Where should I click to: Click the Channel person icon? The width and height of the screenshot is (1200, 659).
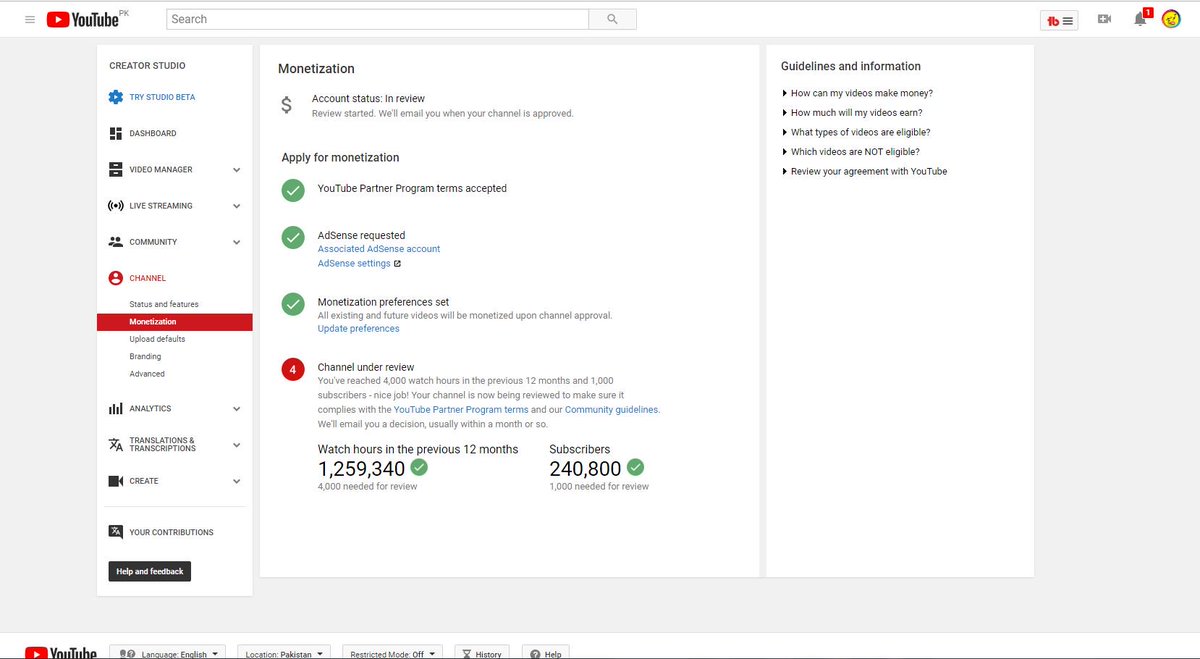pyautogui.click(x=116, y=278)
